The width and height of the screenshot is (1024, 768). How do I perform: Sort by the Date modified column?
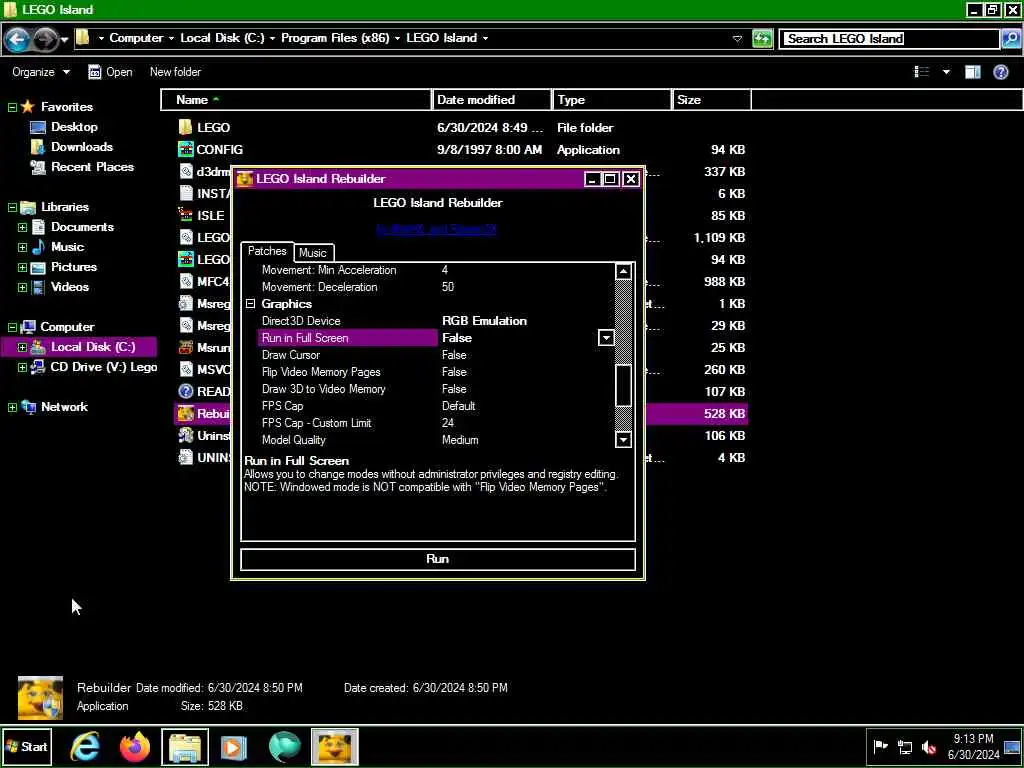click(x=492, y=100)
